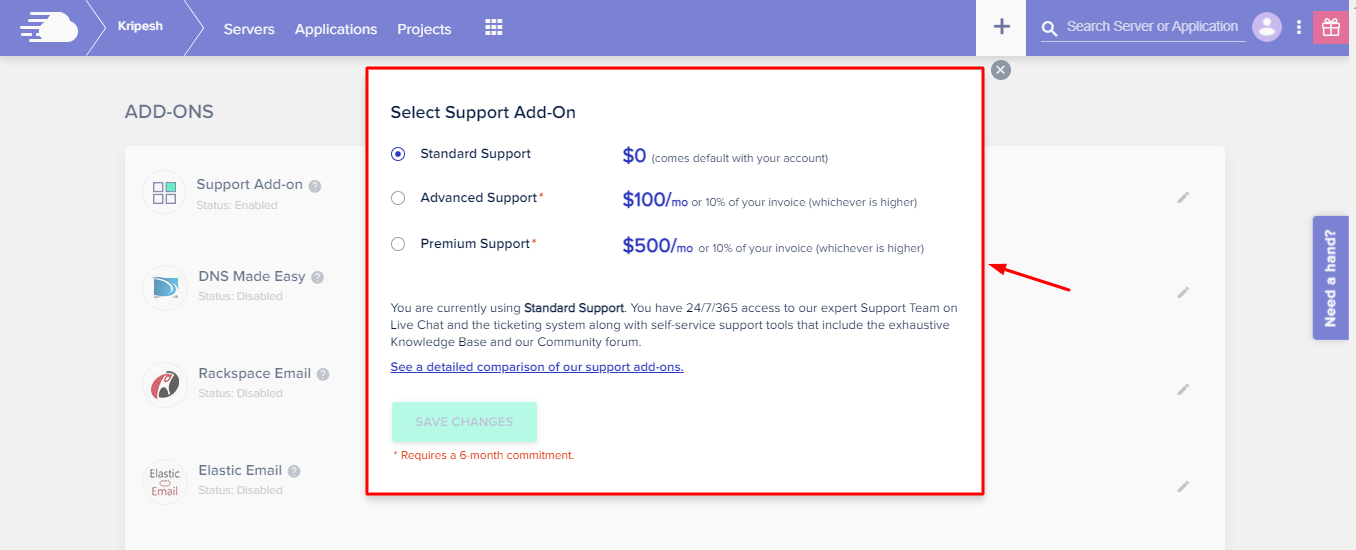This screenshot has width=1356, height=550.
Task: Select Standard Support radio button
Action: point(398,154)
